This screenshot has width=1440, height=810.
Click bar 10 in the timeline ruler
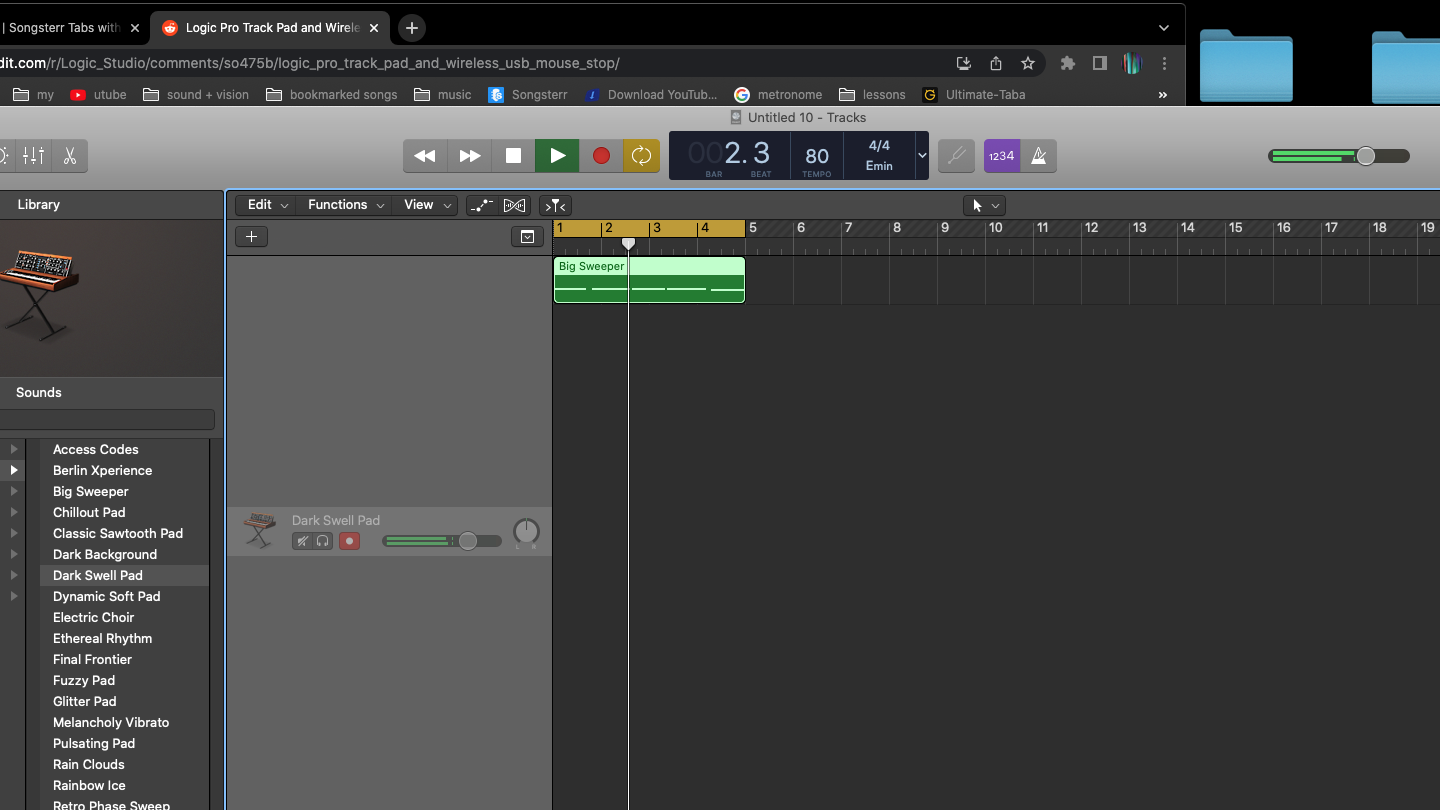coord(995,228)
